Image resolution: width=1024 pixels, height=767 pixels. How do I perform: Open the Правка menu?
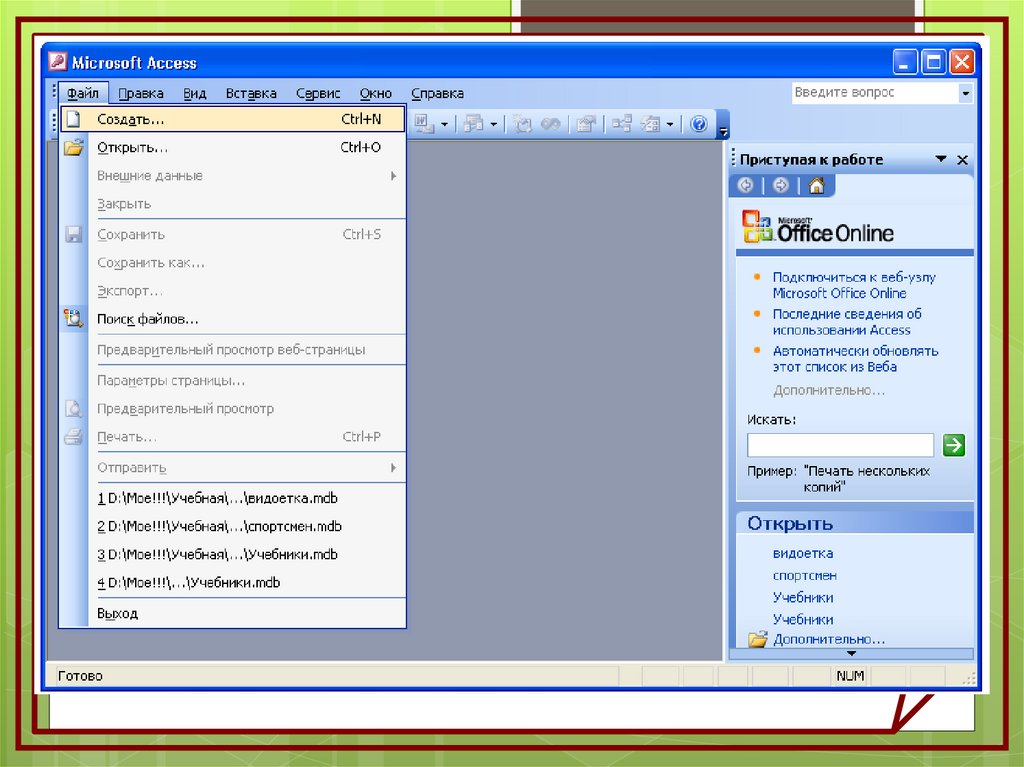click(x=141, y=93)
